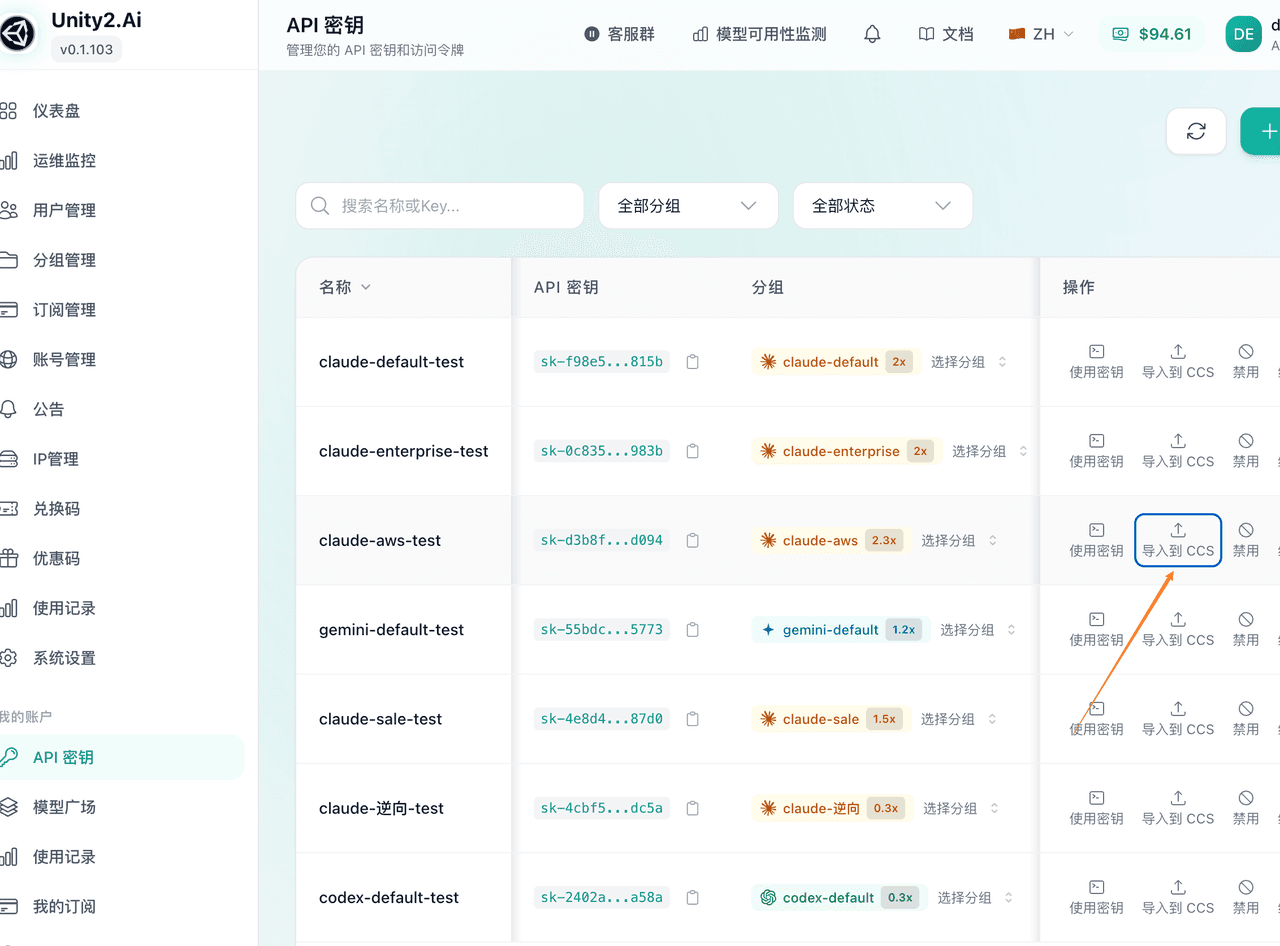The height and width of the screenshot is (946, 1280).
Task: Open the 全部分组 dropdown filter
Action: click(x=688, y=205)
